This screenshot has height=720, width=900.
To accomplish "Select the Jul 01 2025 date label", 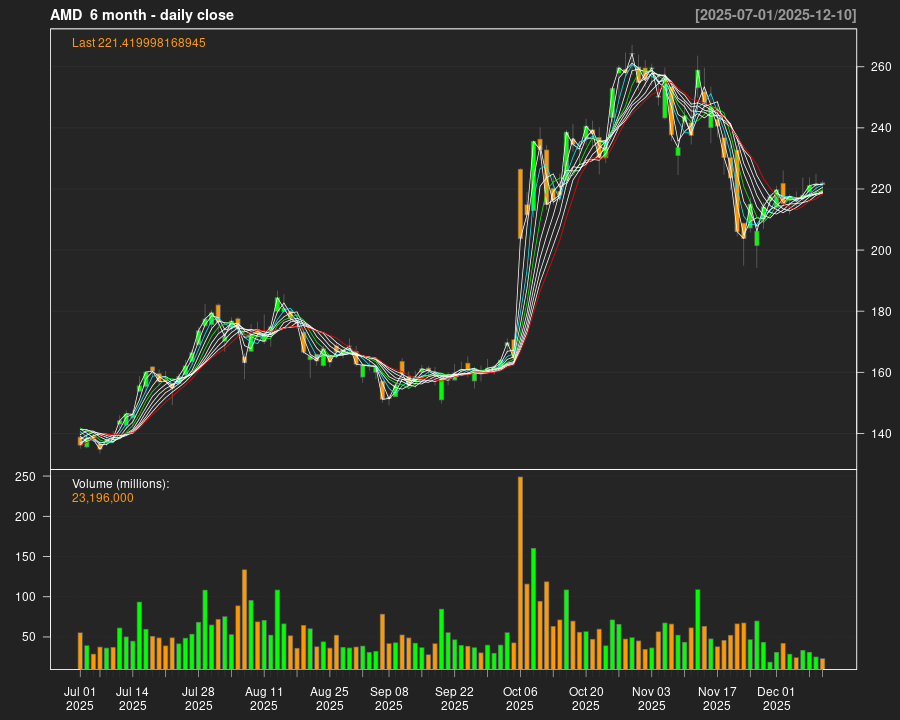I will (x=80, y=697).
